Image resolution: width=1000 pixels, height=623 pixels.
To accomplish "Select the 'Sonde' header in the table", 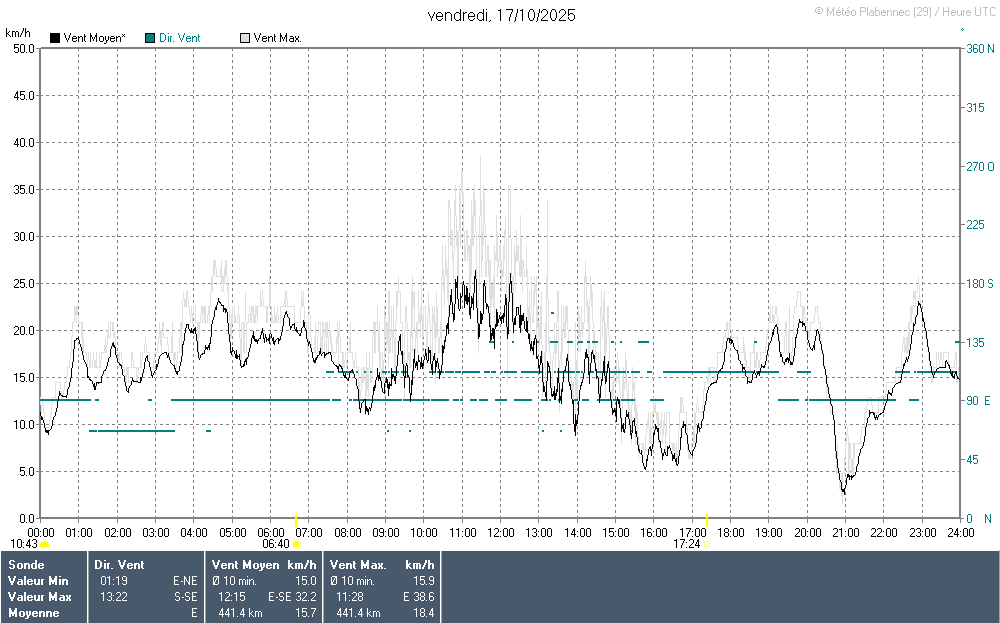I will [x=25, y=565].
